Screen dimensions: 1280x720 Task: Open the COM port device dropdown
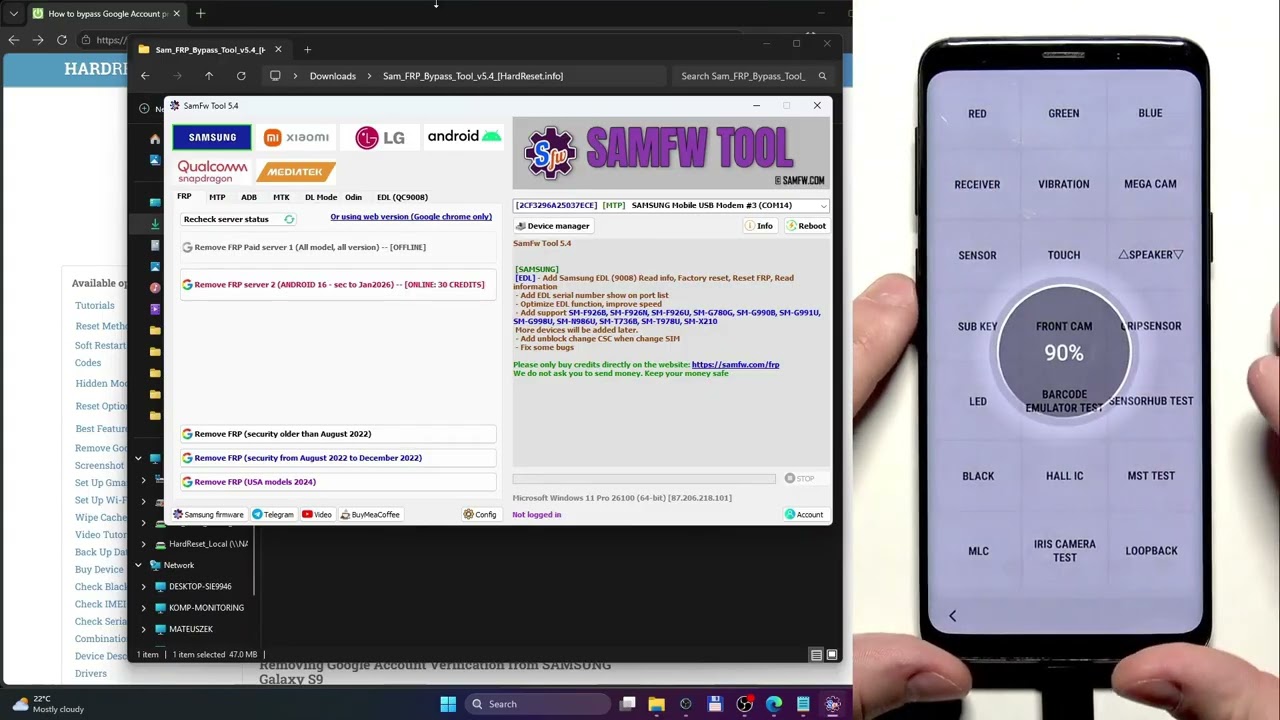point(671,205)
